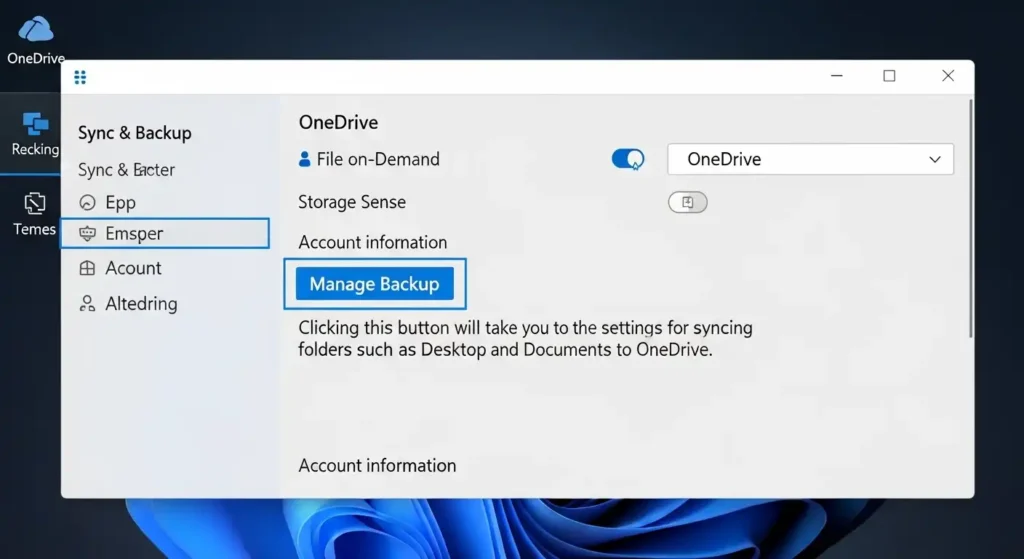Click the Altedring person icon
This screenshot has width=1024, height=559.
pos(87,304)
